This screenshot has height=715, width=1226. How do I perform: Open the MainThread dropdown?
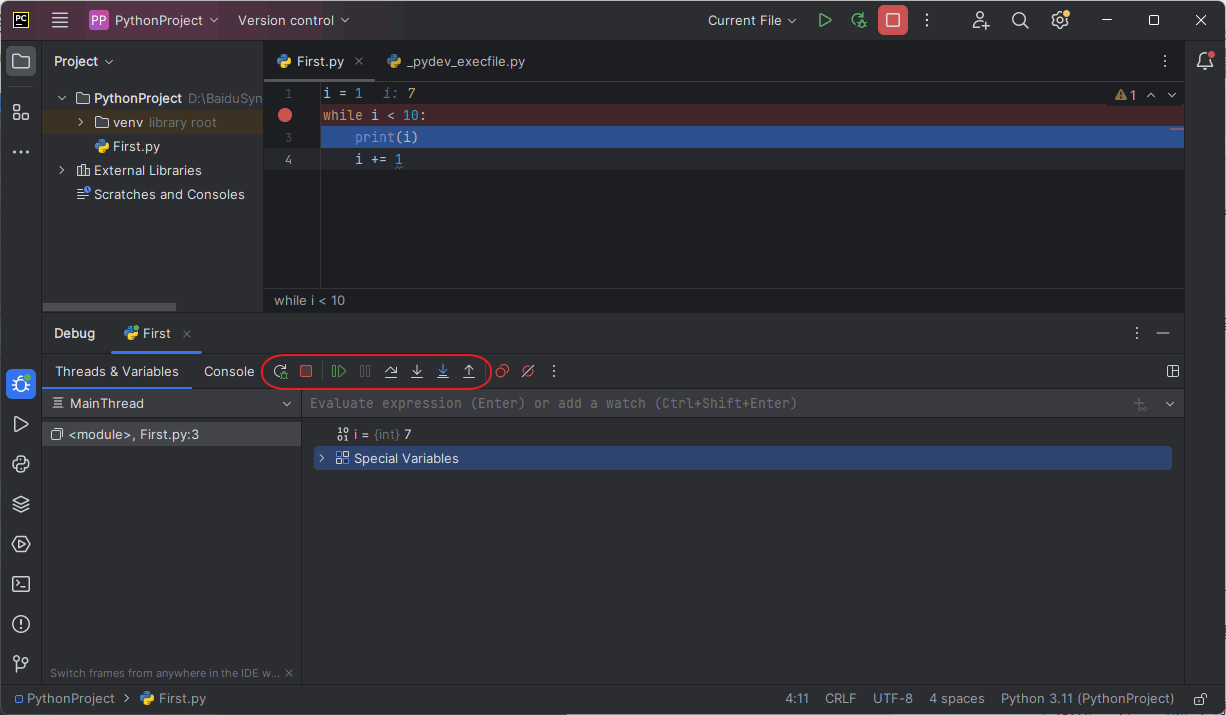coord(287,404)
